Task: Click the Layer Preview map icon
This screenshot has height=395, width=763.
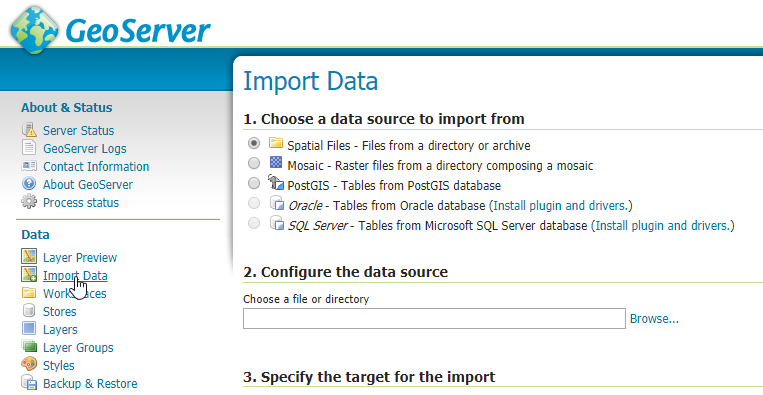Action: pos(29,256)
